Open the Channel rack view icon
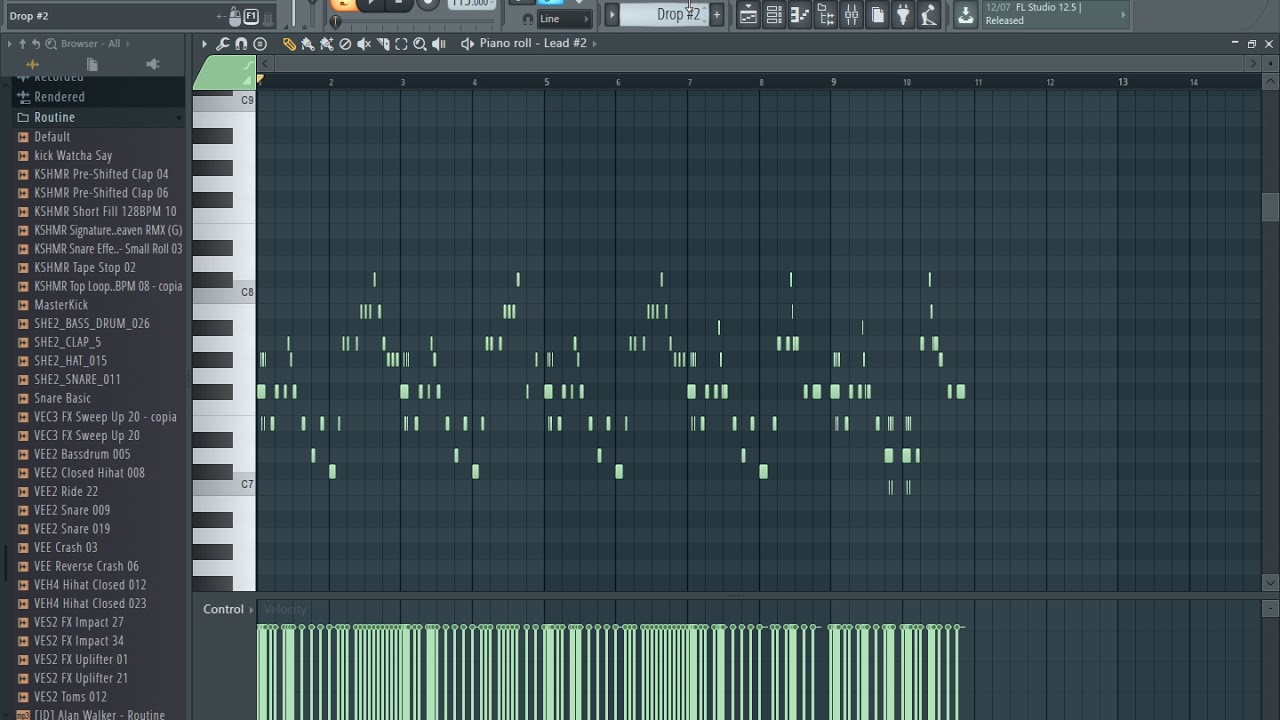Screen dimensions: 1280x720 (774, 15)
